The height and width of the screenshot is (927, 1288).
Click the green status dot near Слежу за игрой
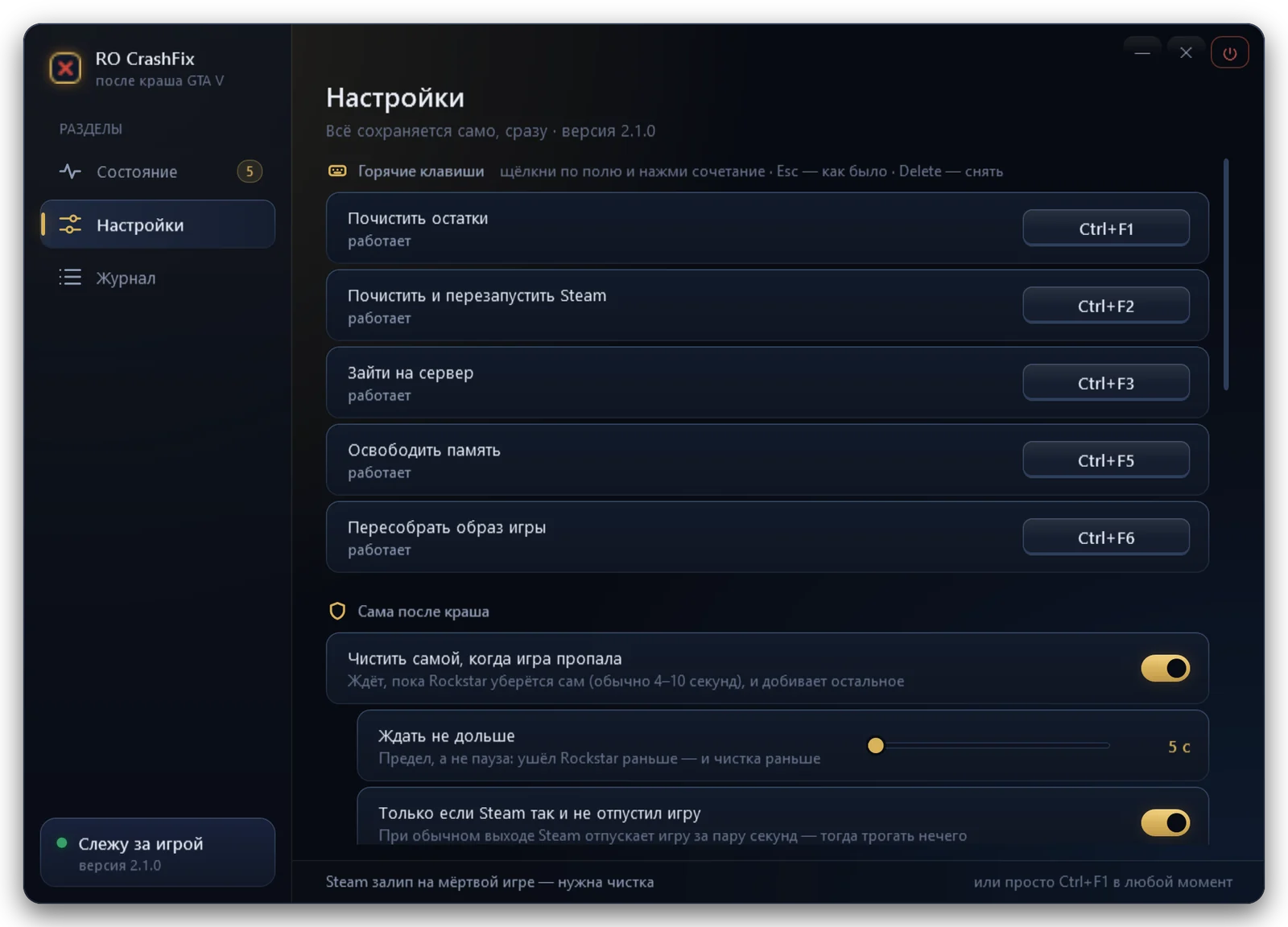[x=62, y=843]
